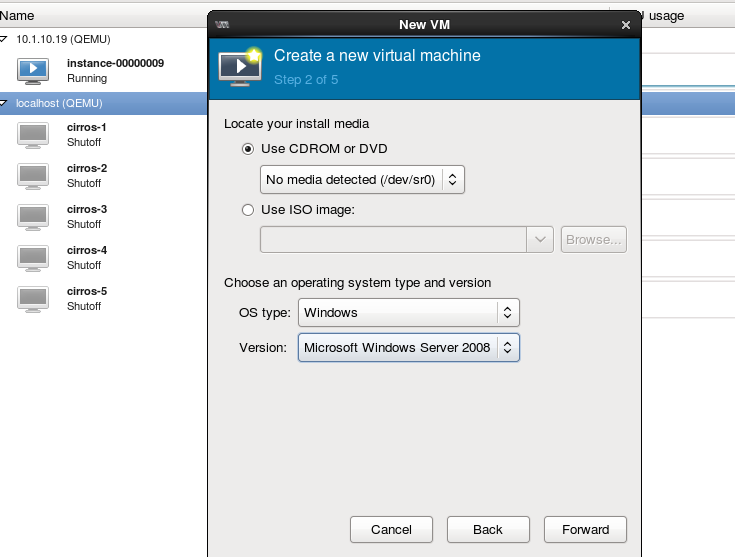Viewport: 735px width, 557px height.
Task: Choose the Use ISO image radio button
Action: pos(249,210)
